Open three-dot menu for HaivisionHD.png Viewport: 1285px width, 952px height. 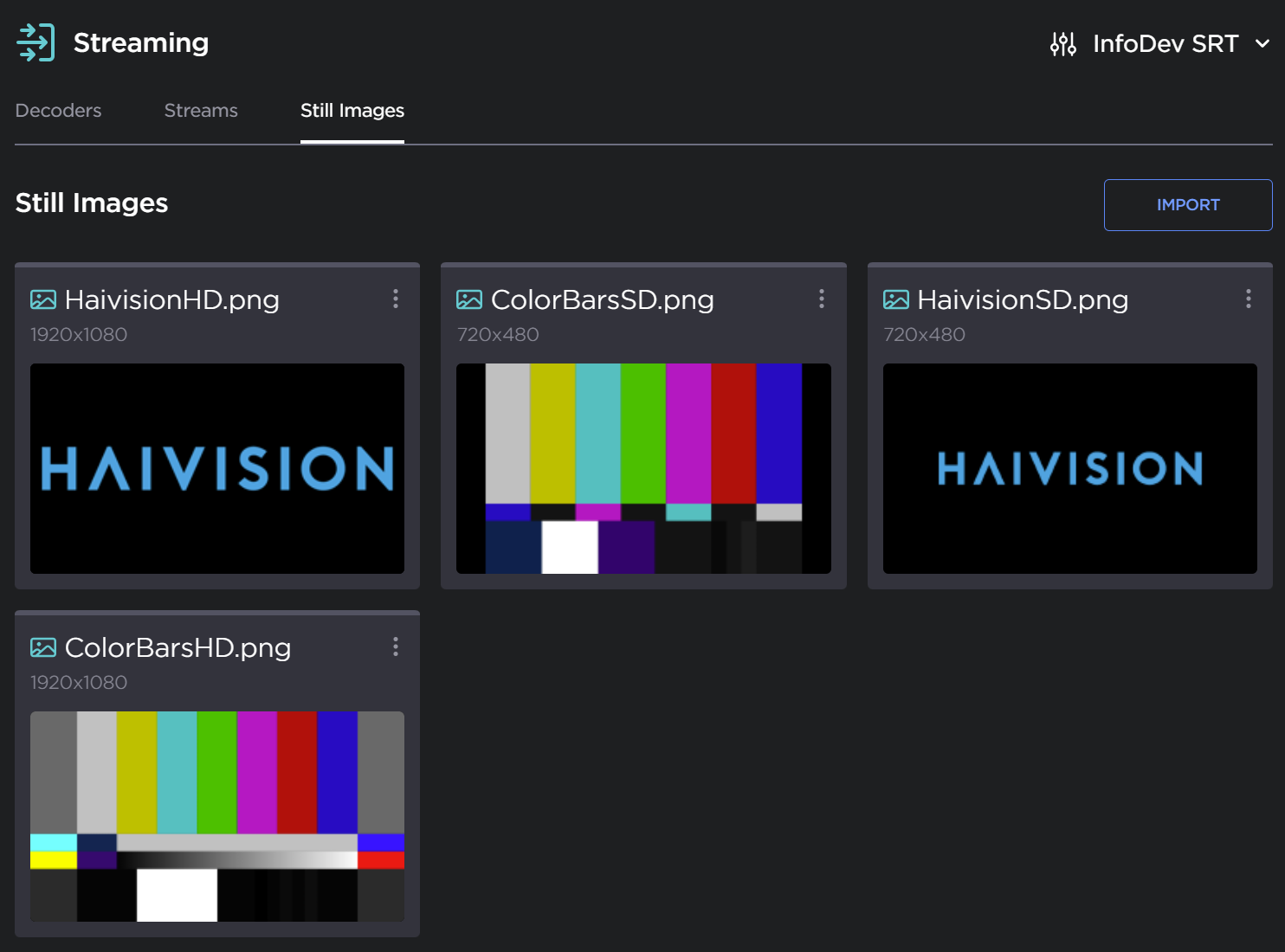[x=396, y=299]
